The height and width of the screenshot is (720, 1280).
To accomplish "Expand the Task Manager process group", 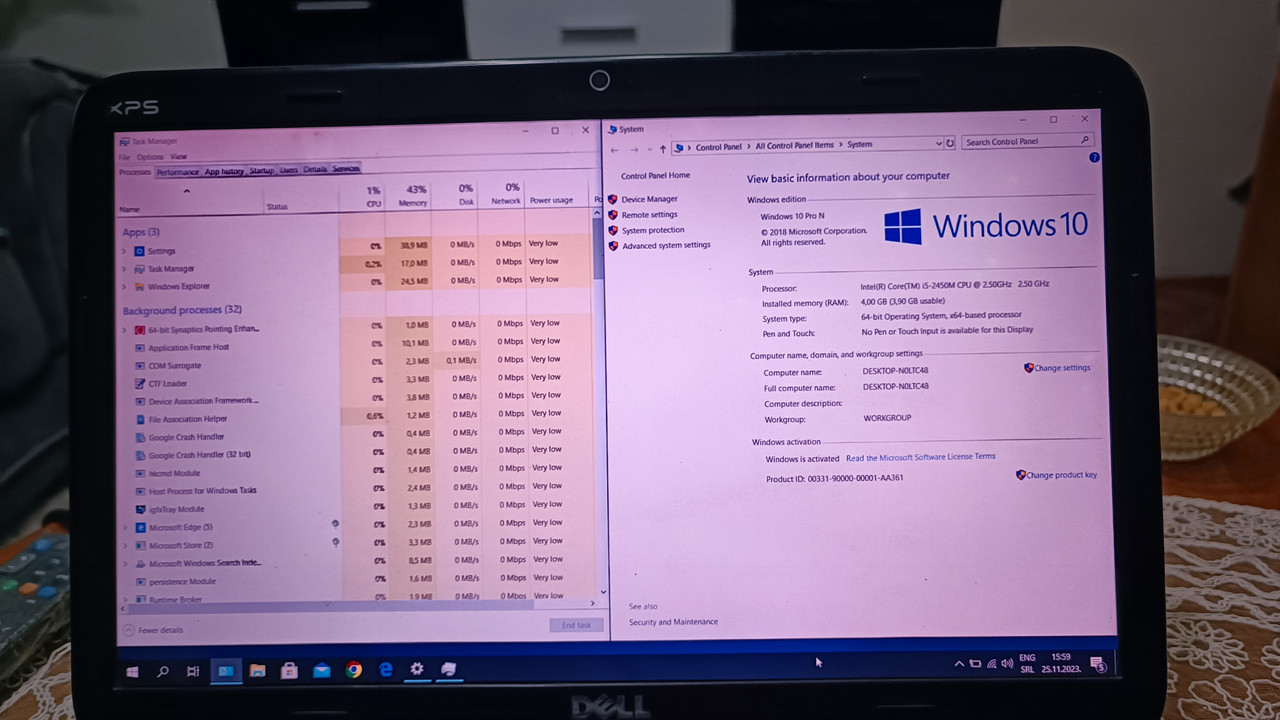I will 124,269.
